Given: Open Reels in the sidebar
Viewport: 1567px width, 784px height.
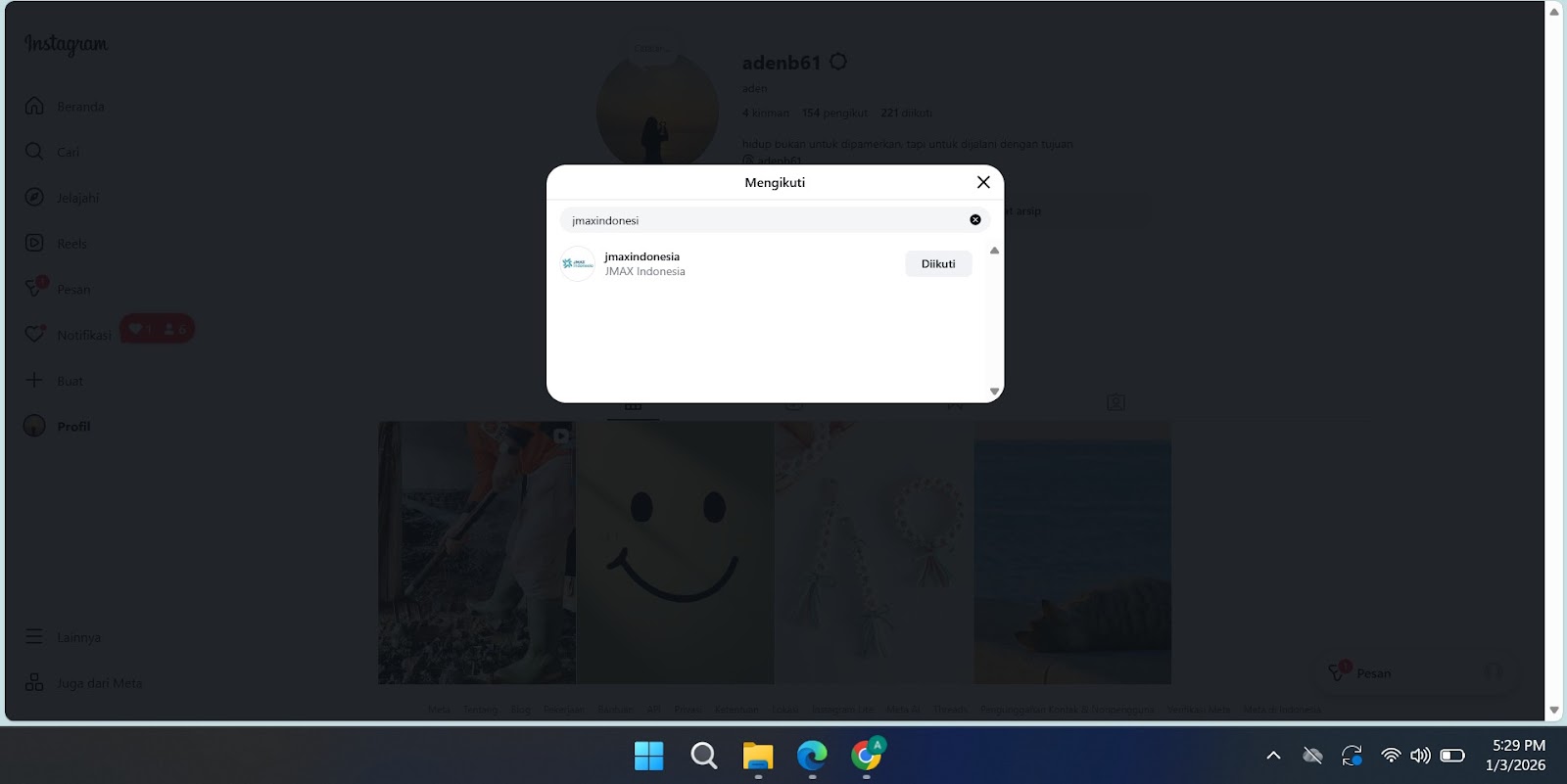Looking at the screenshot, I should [x=71, y=244].
